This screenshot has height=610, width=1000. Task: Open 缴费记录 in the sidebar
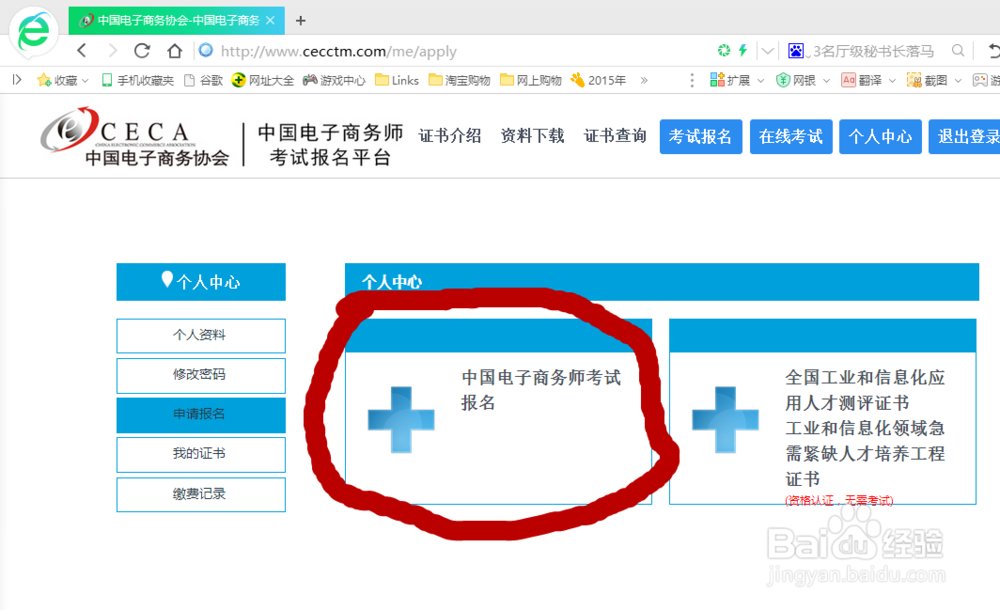click(201, 495)
